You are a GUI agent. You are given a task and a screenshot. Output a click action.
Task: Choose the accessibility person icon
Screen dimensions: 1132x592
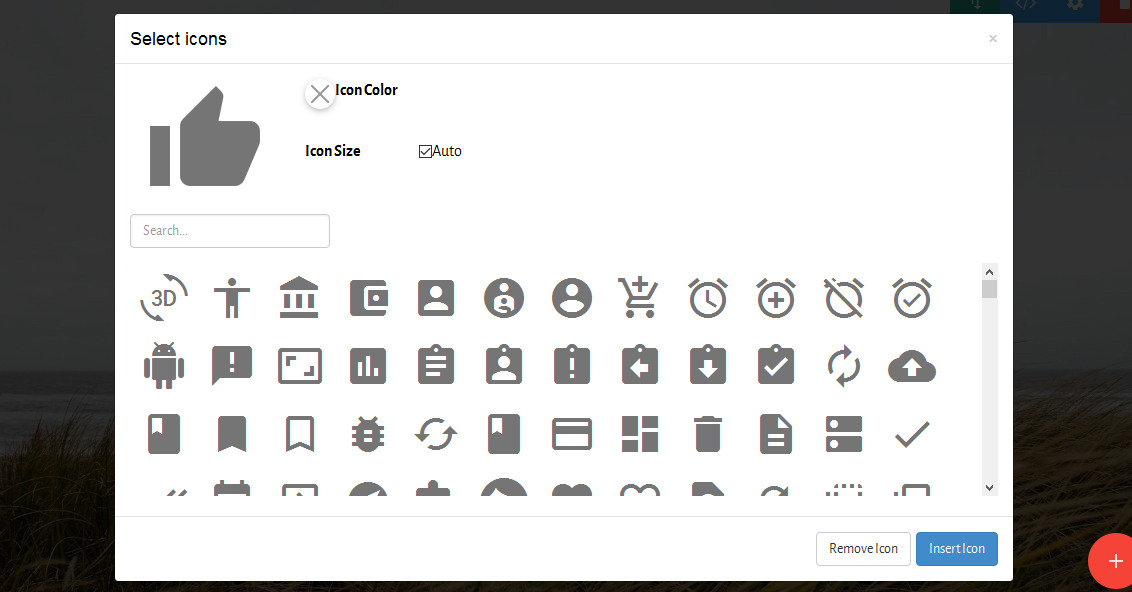click(x=232, y=297)
